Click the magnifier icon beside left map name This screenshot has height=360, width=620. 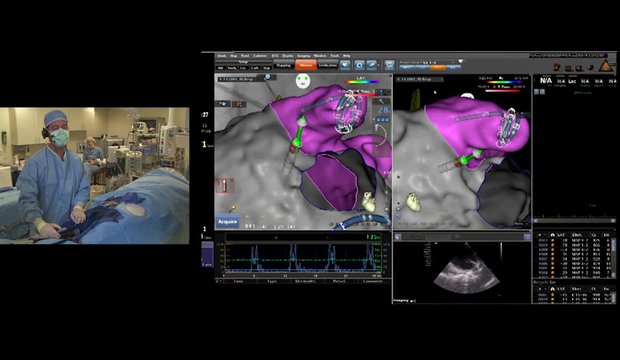coord(268,77)
